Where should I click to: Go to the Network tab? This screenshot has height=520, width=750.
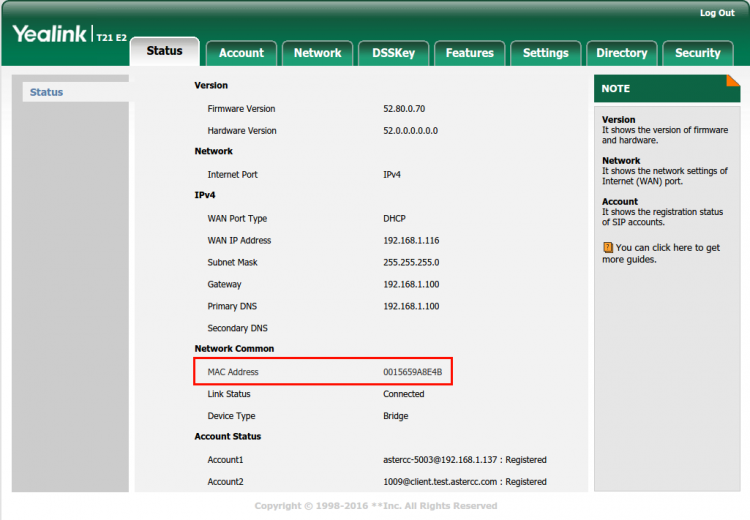click(x=317, y=53)
